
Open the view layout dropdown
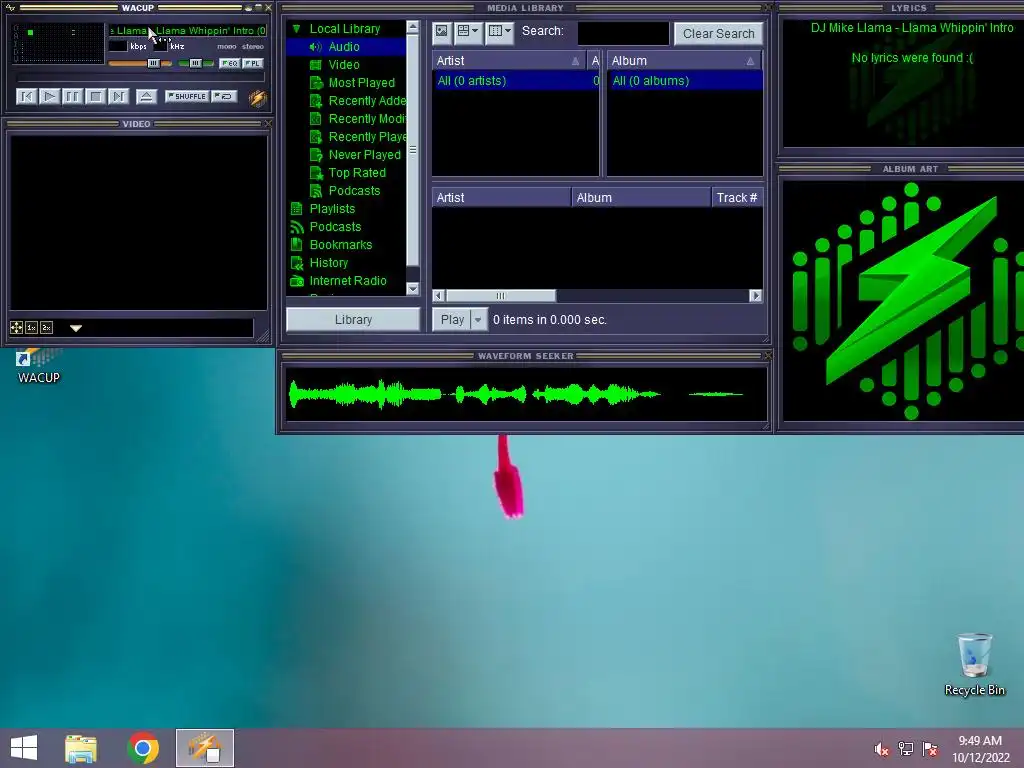[468, 31]
